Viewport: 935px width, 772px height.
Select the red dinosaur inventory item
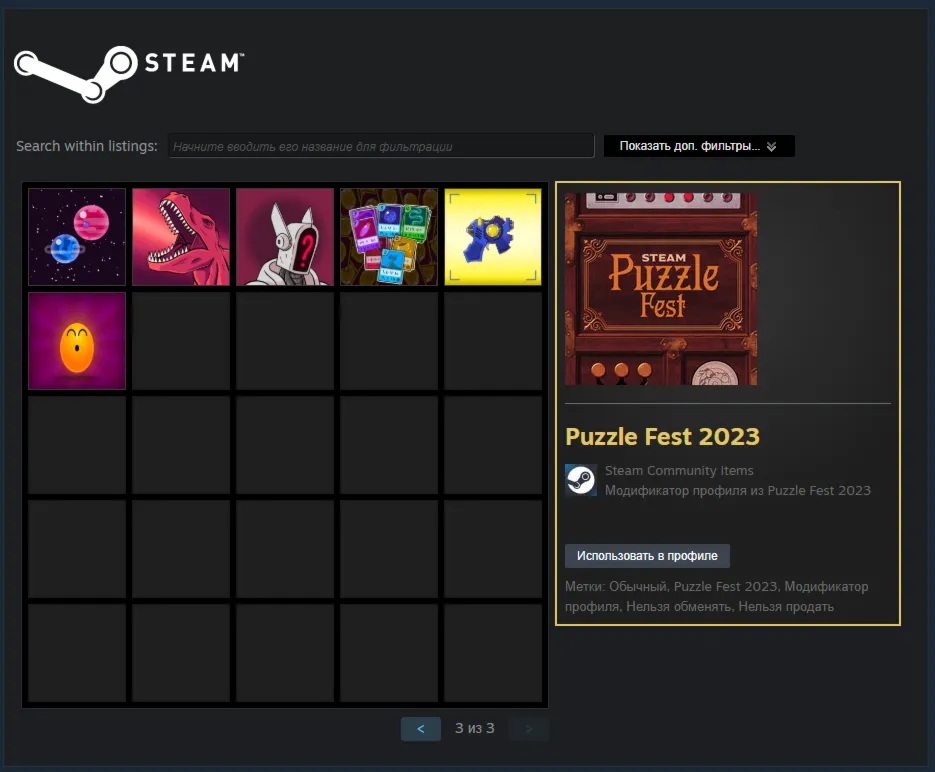click(x=181, y=237)
